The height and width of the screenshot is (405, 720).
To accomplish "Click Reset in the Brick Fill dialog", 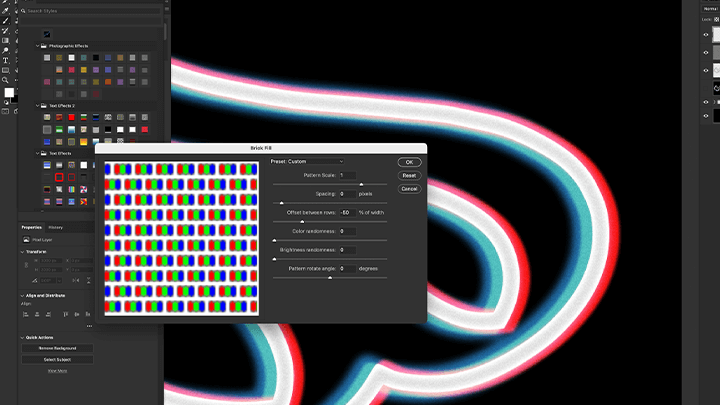I will 409,175.
